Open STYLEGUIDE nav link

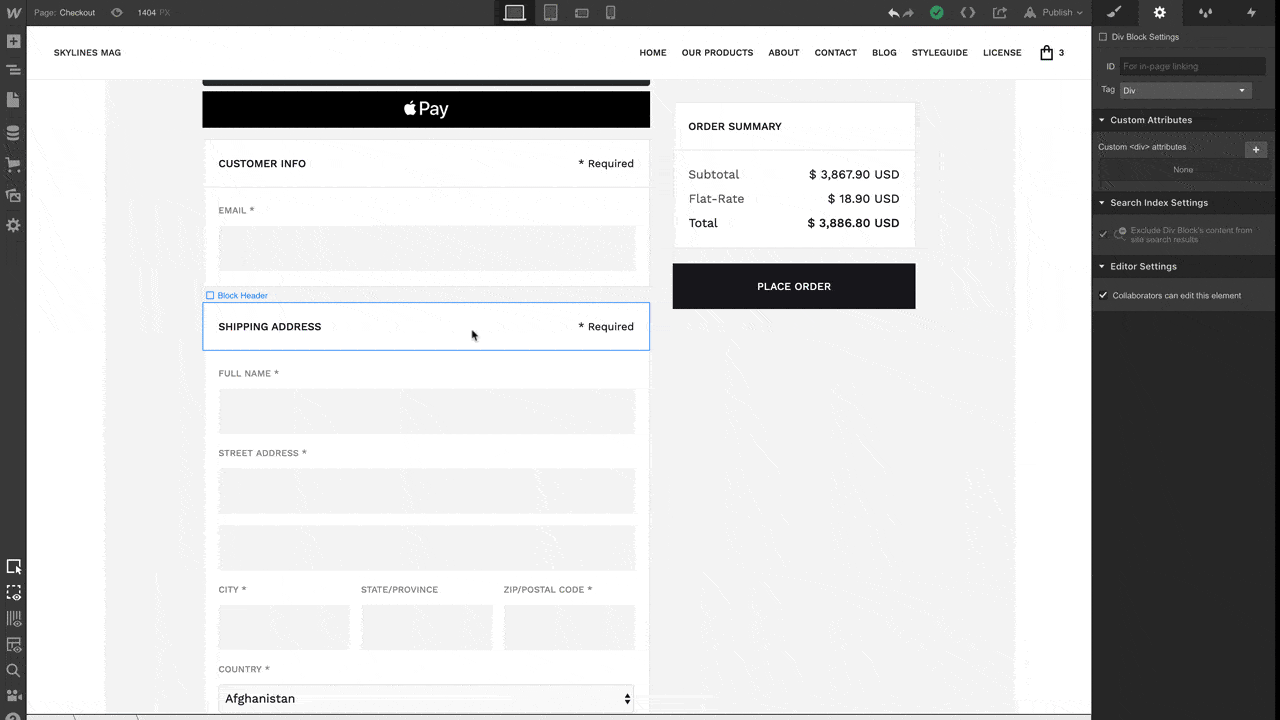940,53
